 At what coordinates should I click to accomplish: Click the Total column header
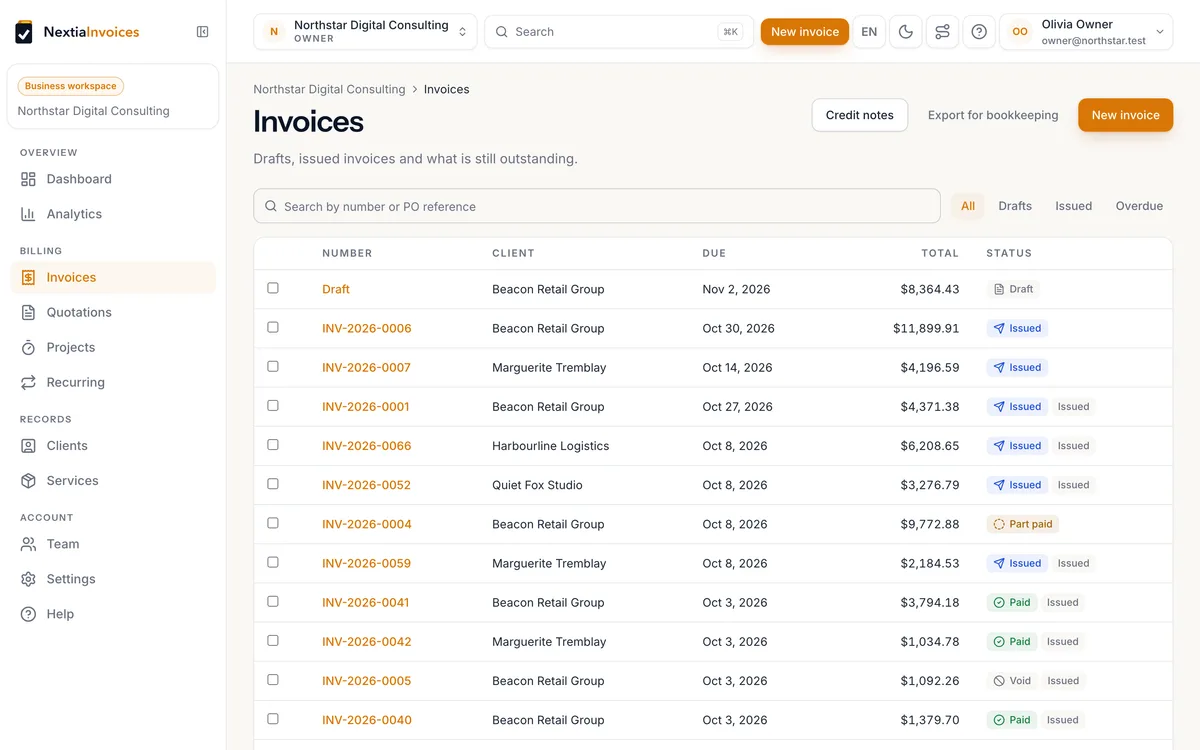[940, 253]
